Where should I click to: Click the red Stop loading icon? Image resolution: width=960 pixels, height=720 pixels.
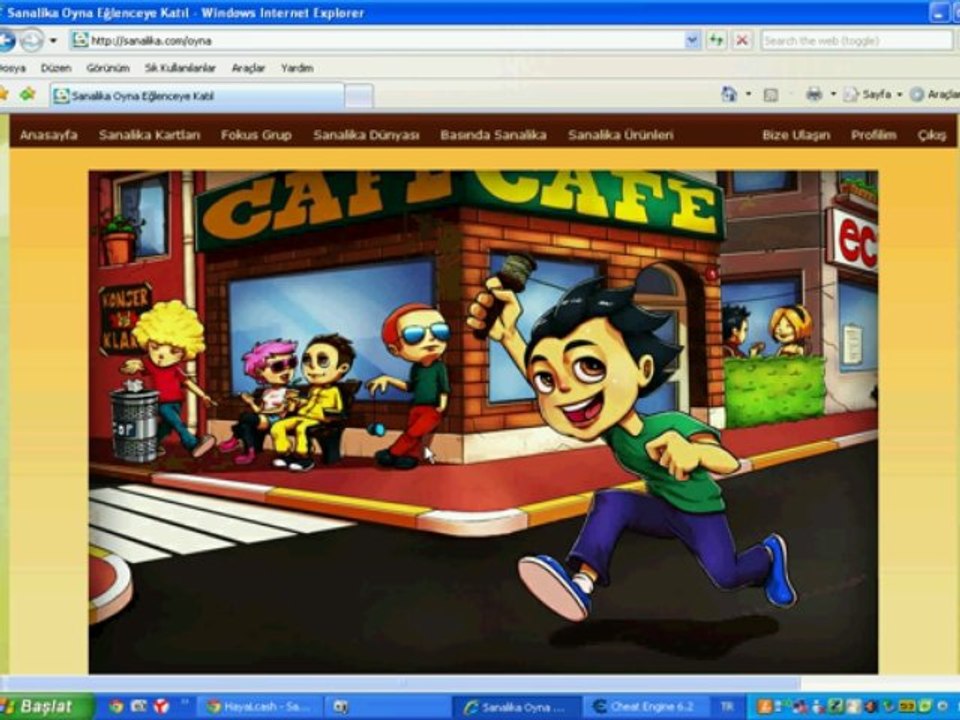741,40
